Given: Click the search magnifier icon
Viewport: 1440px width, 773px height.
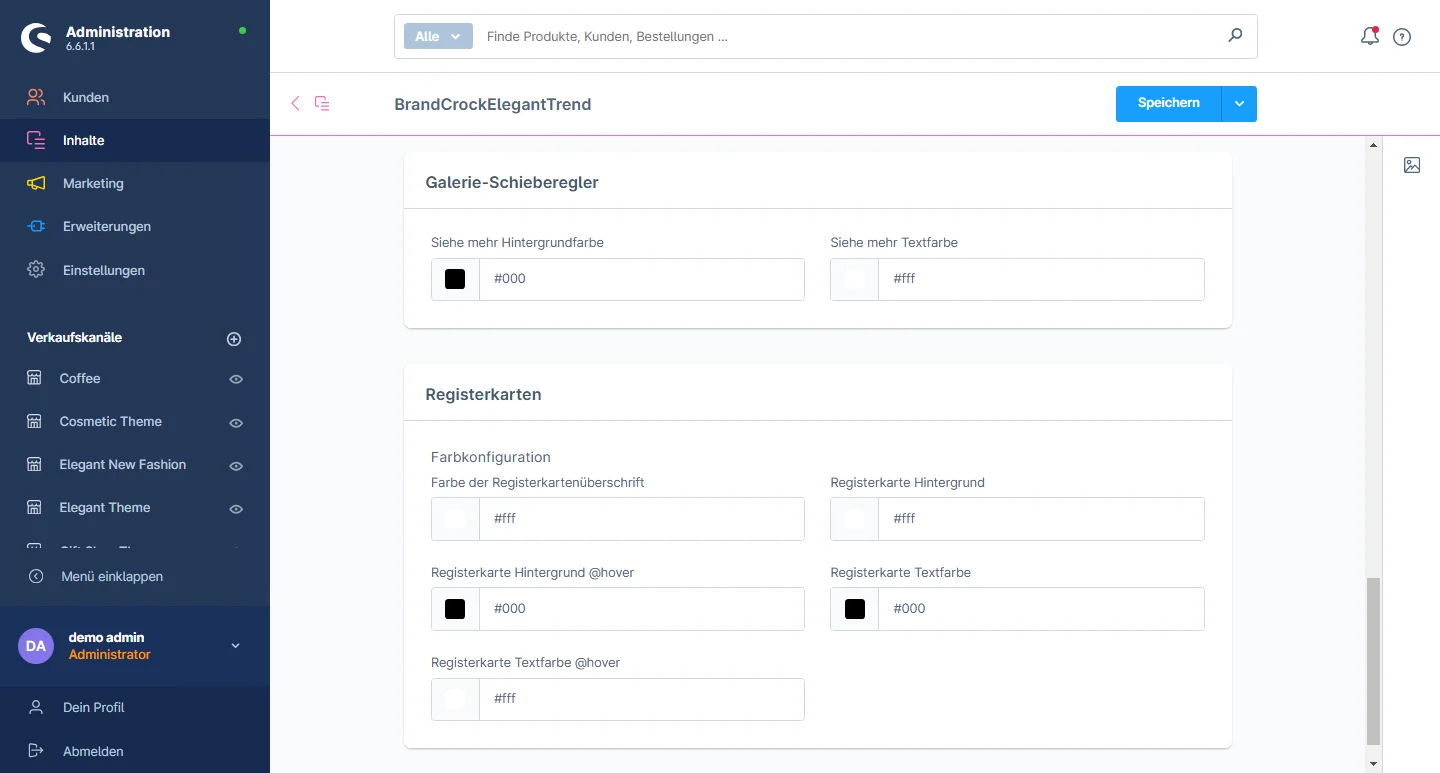Looking at the screenshot, I should [x=1235, y=36].
